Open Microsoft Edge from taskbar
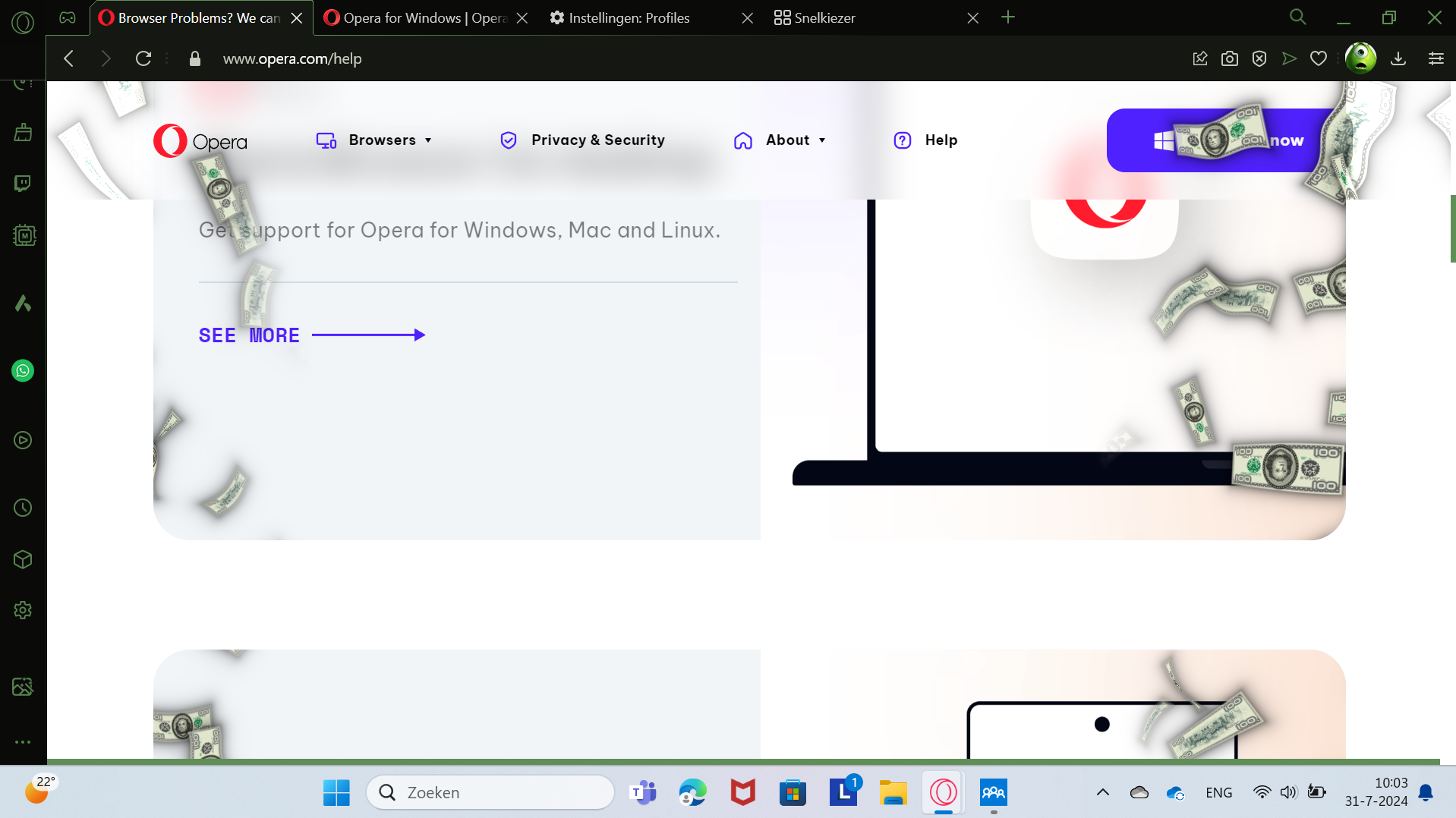This screenshot has width=1456, height=818. (692, 792)
